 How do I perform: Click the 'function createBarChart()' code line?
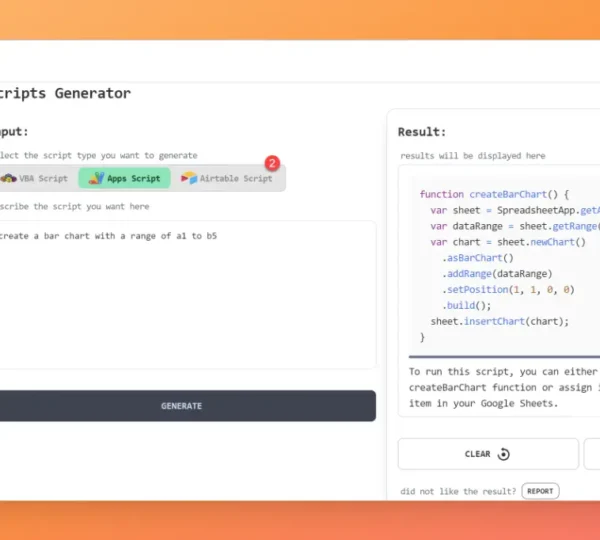tap(494, 194)
